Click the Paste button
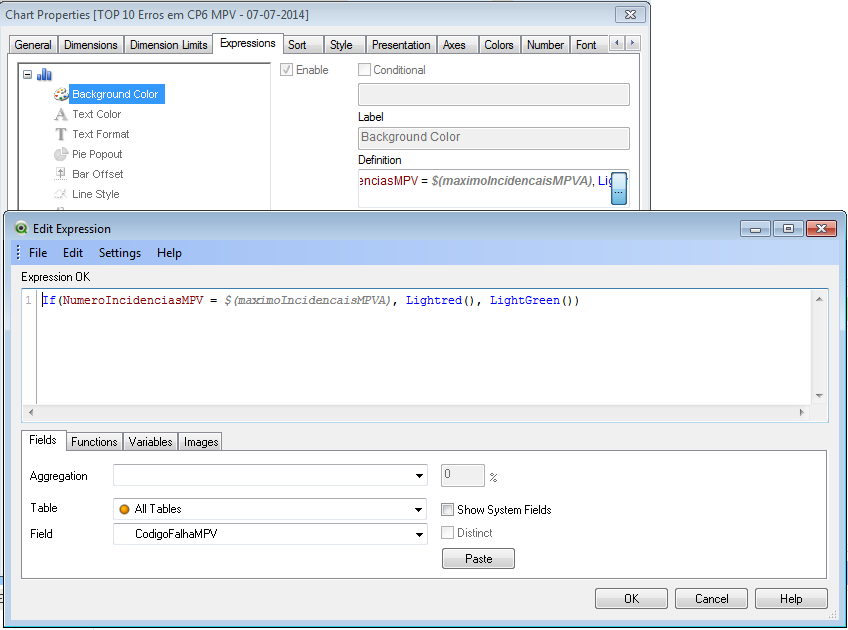This screenshot has height=630, width=848. click(478, 559)
